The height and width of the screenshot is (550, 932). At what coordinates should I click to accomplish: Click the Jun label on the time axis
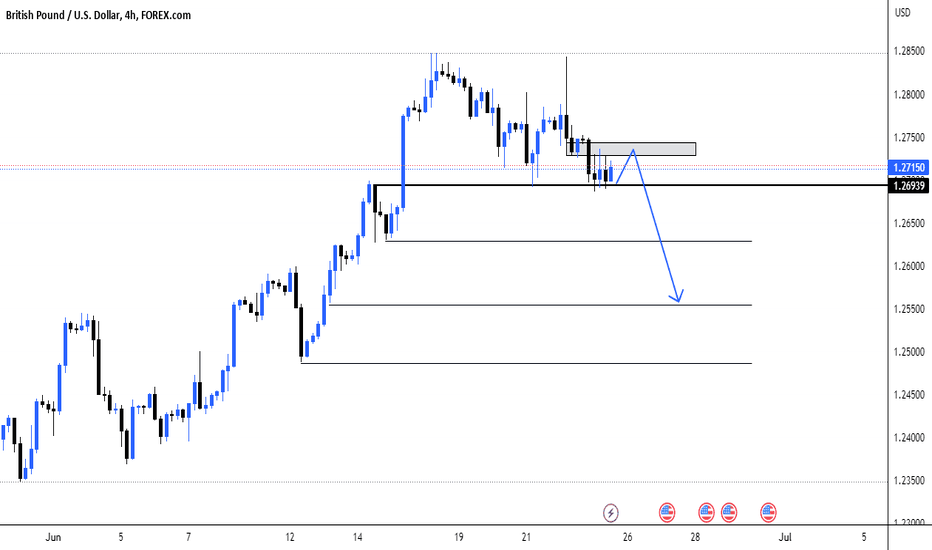[x=53, y=537]
